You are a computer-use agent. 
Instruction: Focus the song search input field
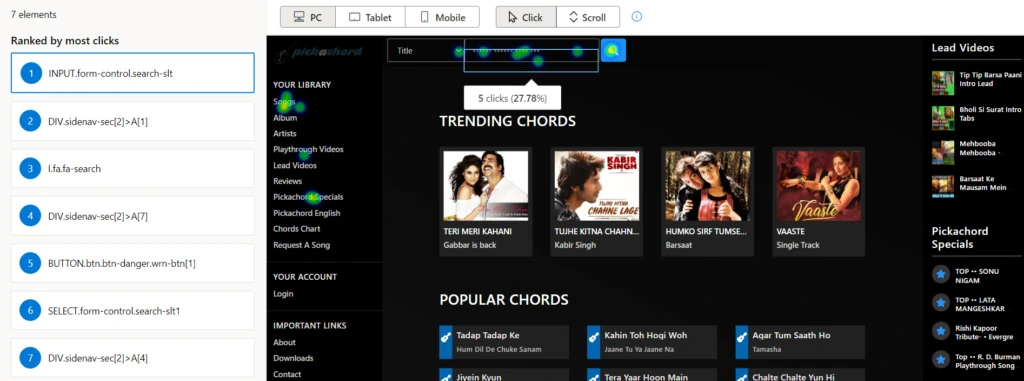(531, 50)
